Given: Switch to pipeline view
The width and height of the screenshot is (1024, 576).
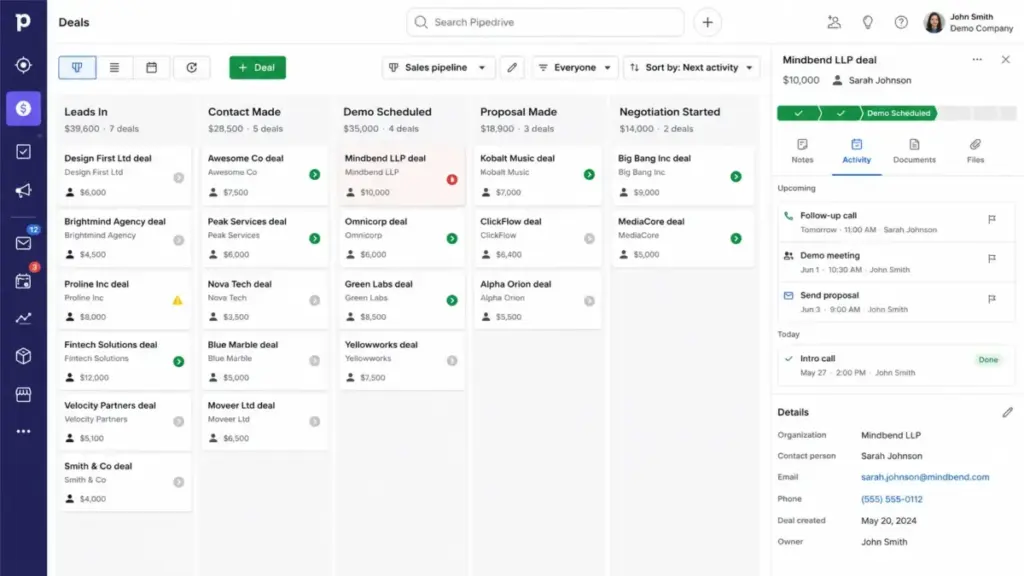Looking at the screenshot, I should click(x=77, y=67).
